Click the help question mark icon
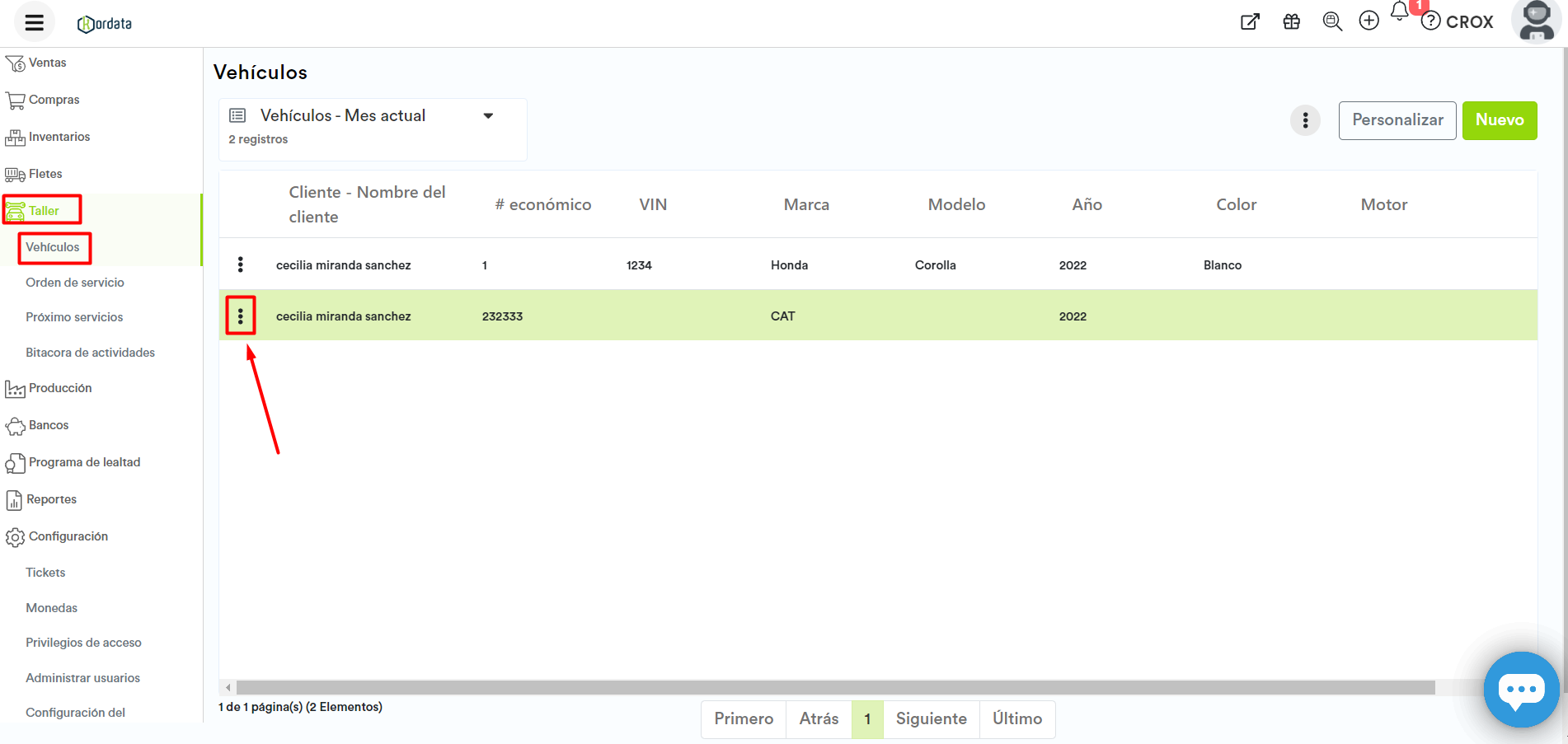 pos(1431,21)
